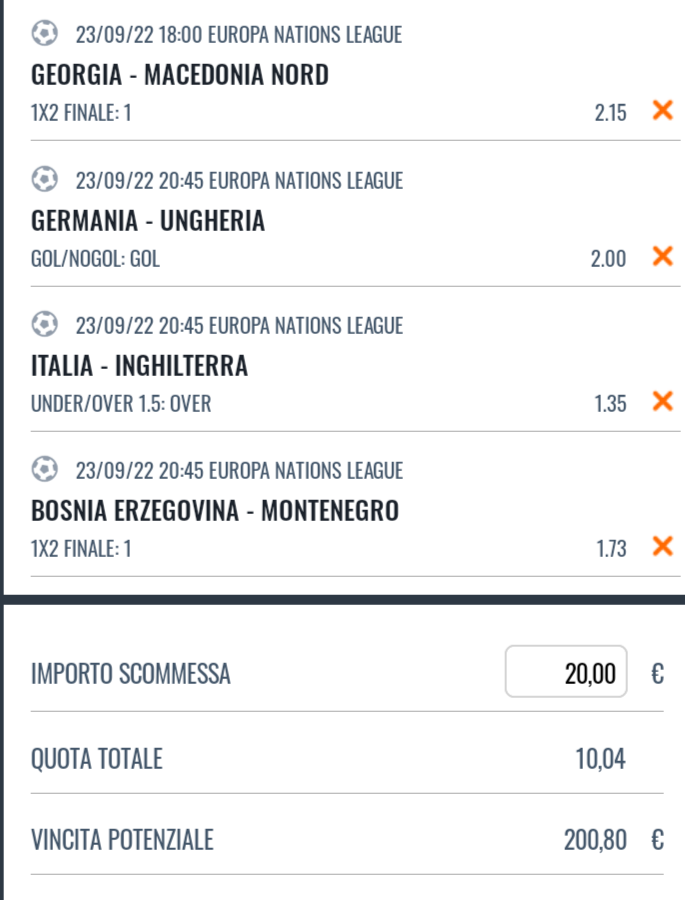
Task: Open the Georgia - Macedonia Nord match
Action: [180, 75]
